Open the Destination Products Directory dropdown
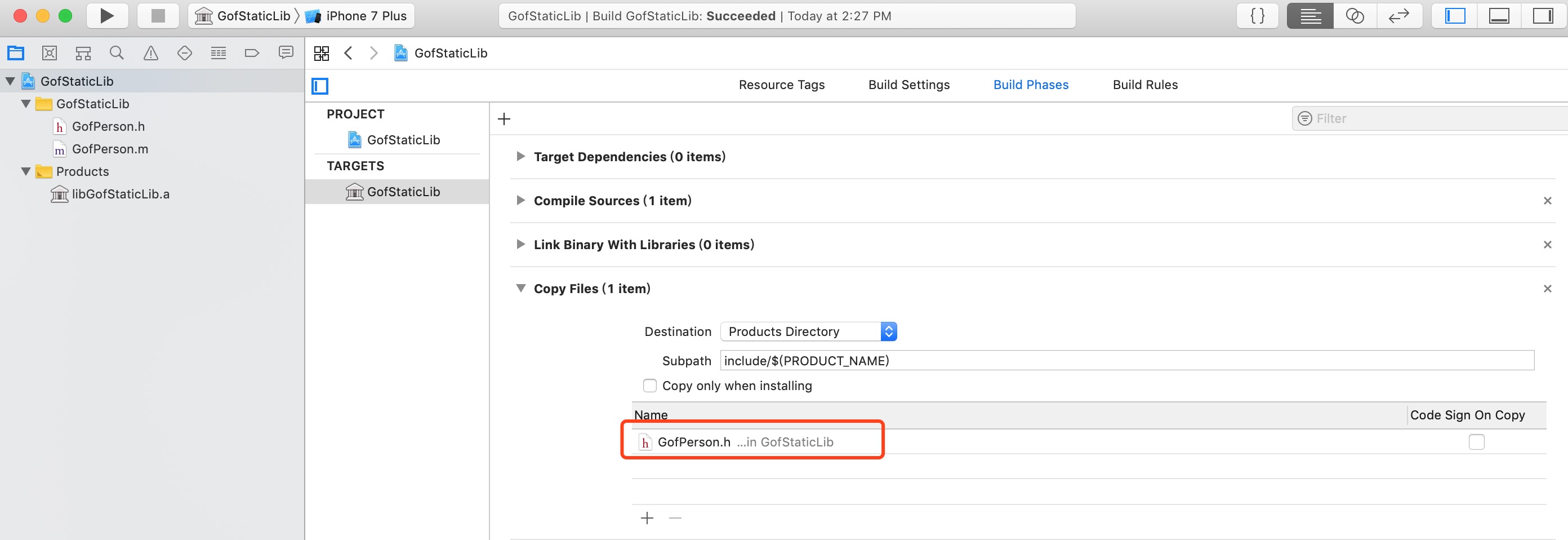Screen dimensions: 1568x540 point(808,331)
